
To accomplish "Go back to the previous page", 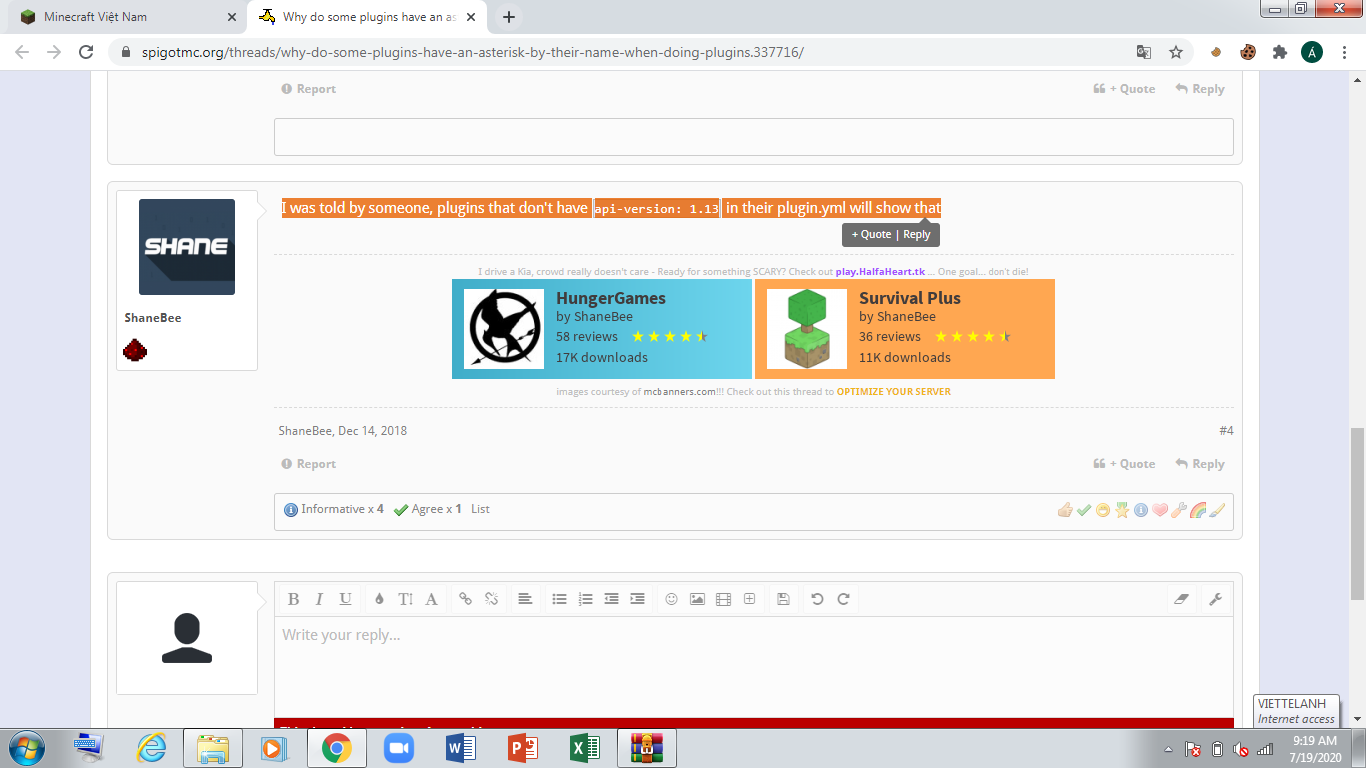I will pyautogui.click(x=22, y=52).
